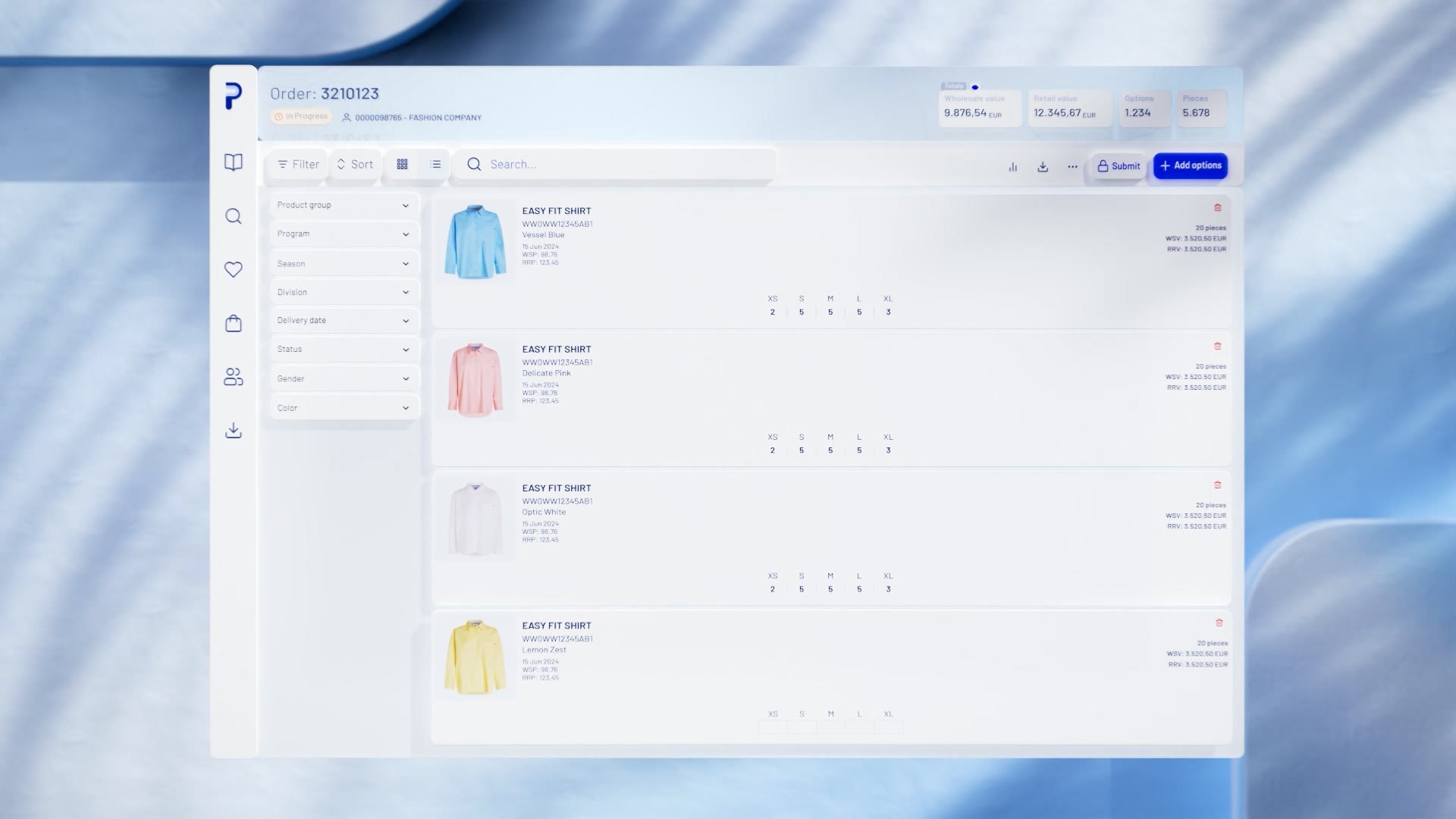Click the P logo in sidebar
Viewport: 1456px width, 819px height.
coord(234,96)
